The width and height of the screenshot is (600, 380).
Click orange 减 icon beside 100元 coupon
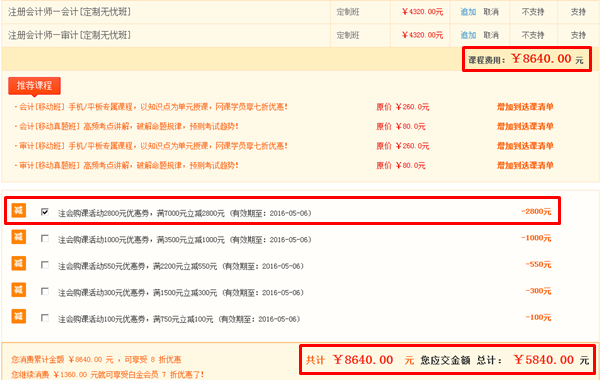tap(18, 316)
